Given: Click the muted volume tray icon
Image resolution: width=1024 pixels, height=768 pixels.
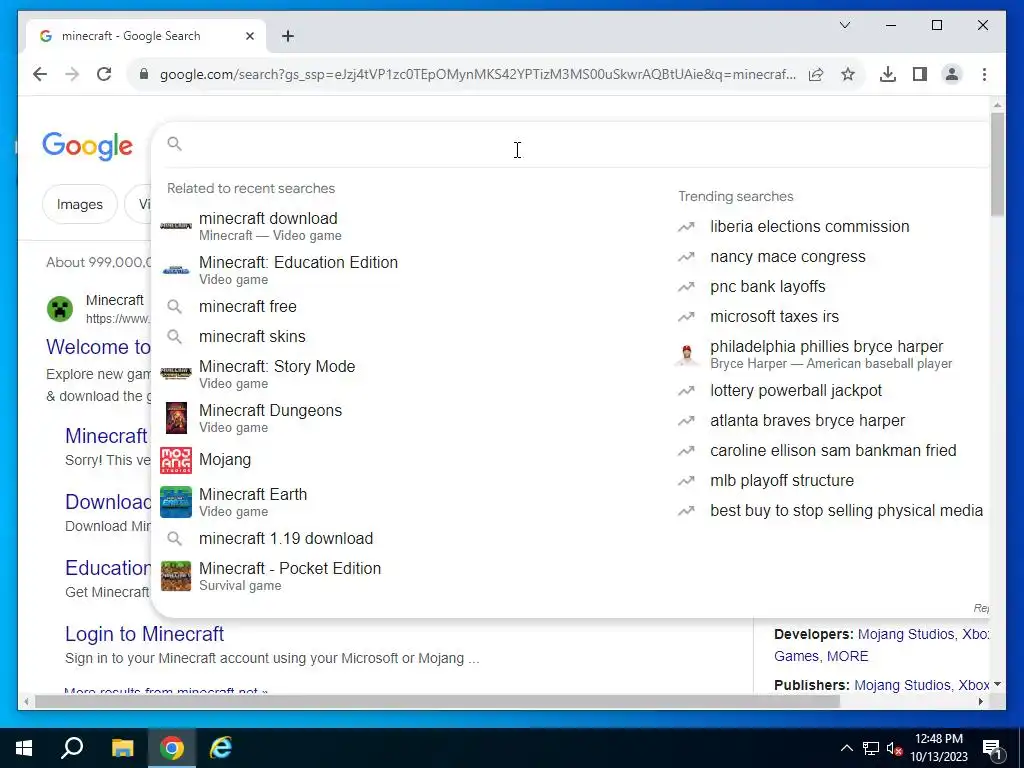Looking at the screenshot, I should tap(895, 749).
